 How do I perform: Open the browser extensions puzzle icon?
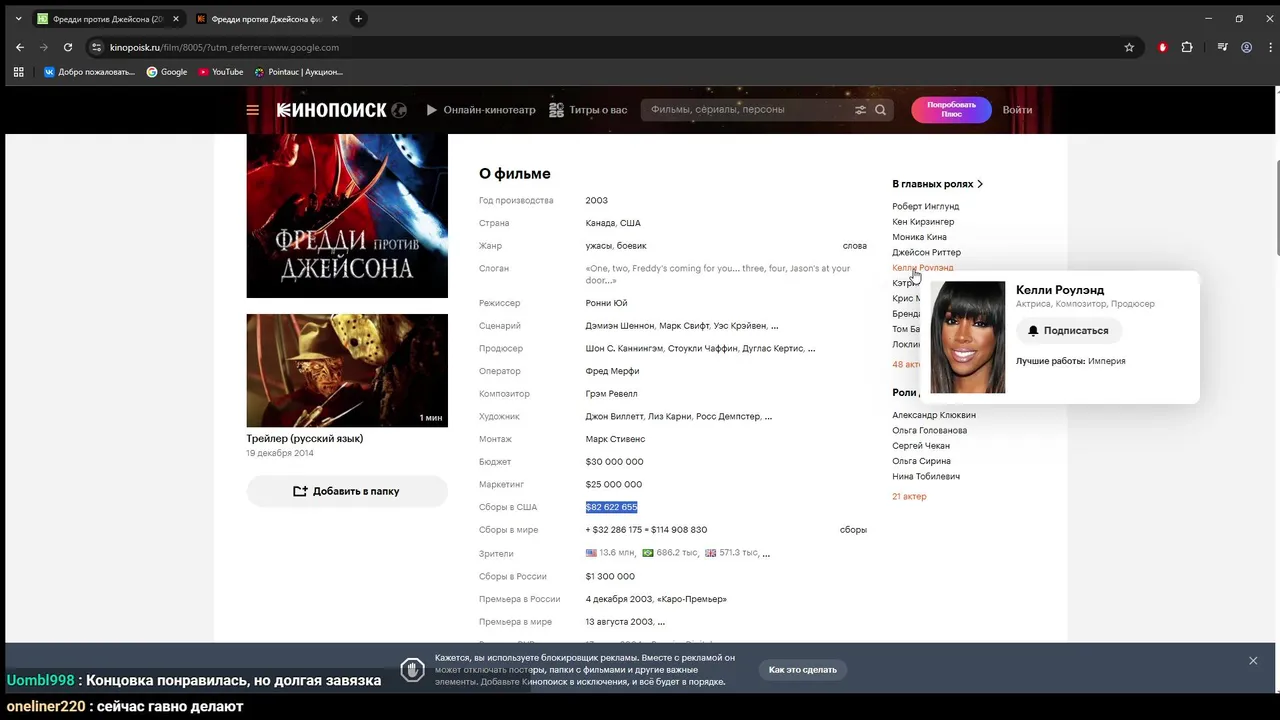[x=1187, y=47]
